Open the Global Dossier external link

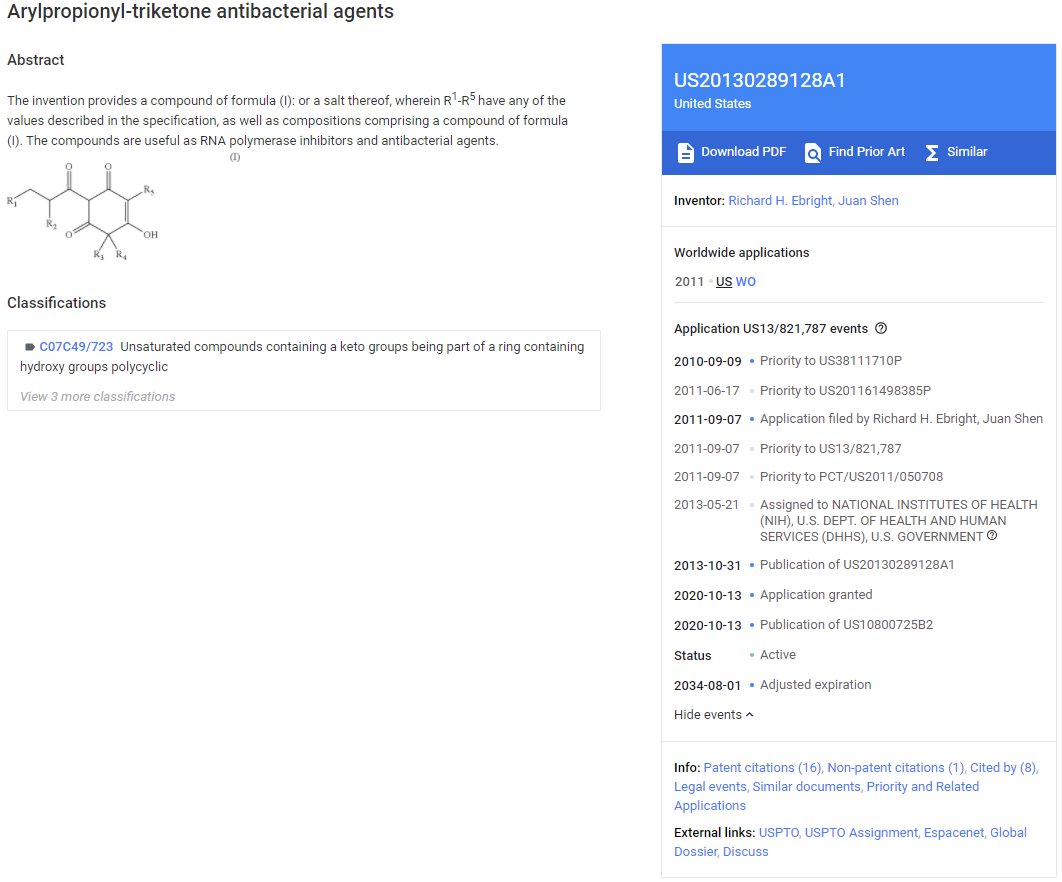tap(850, 842)
